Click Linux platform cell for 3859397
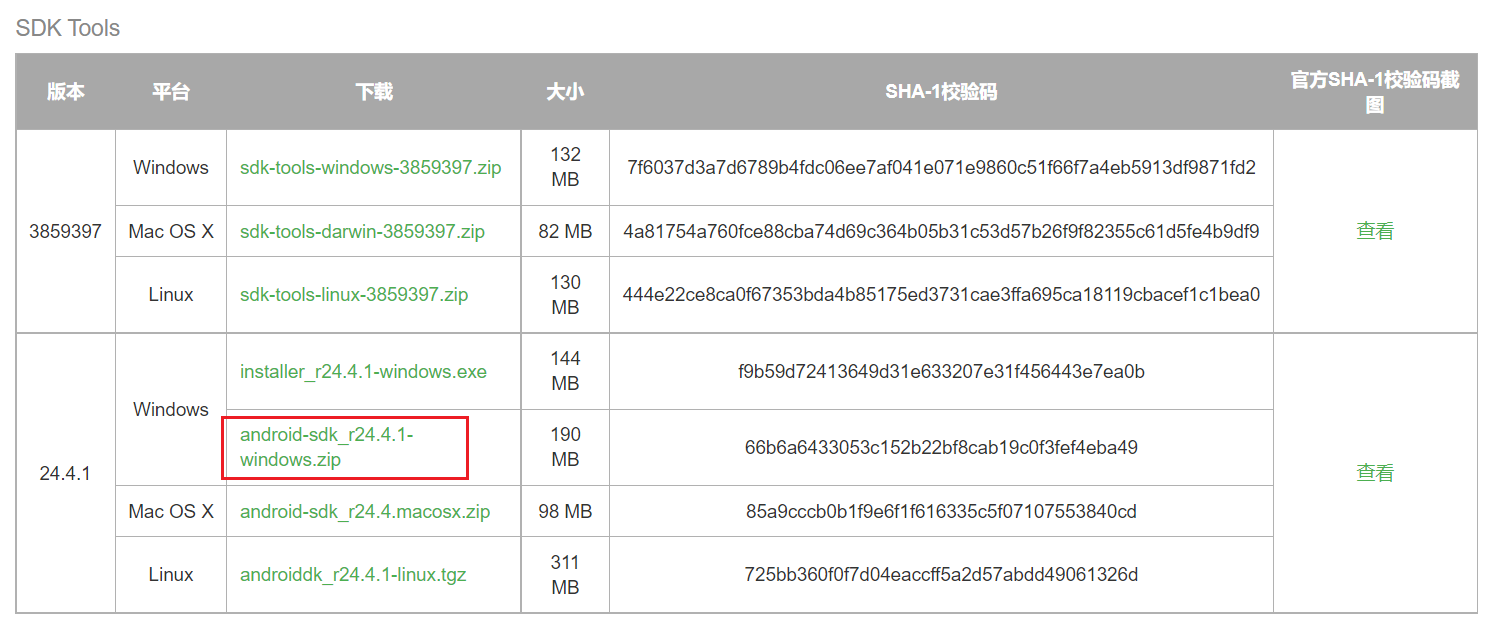Screen dimensions: 1492x642 point(171,295)
